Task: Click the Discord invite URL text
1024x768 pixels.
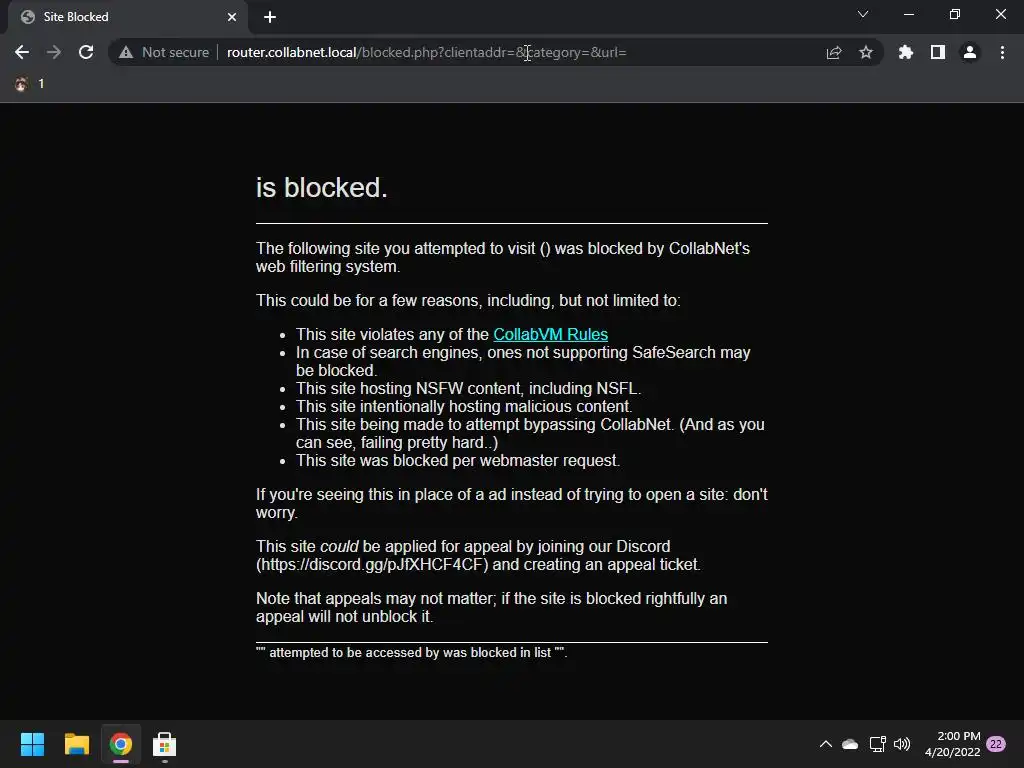Action: click(x=372, y=564)
